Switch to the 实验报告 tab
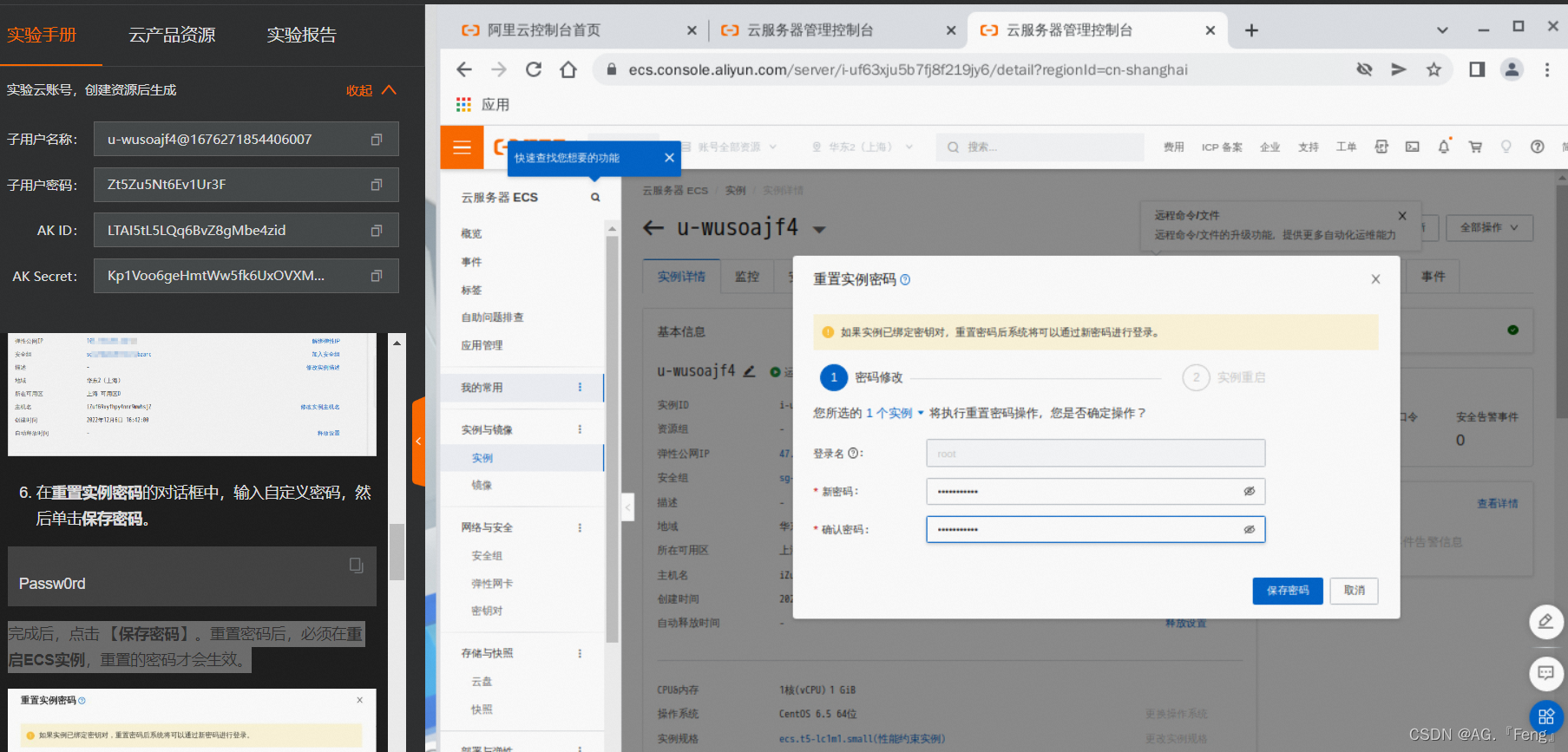Image resolution: width=1568 pixels, height=752 pixels. coord(301,35)
